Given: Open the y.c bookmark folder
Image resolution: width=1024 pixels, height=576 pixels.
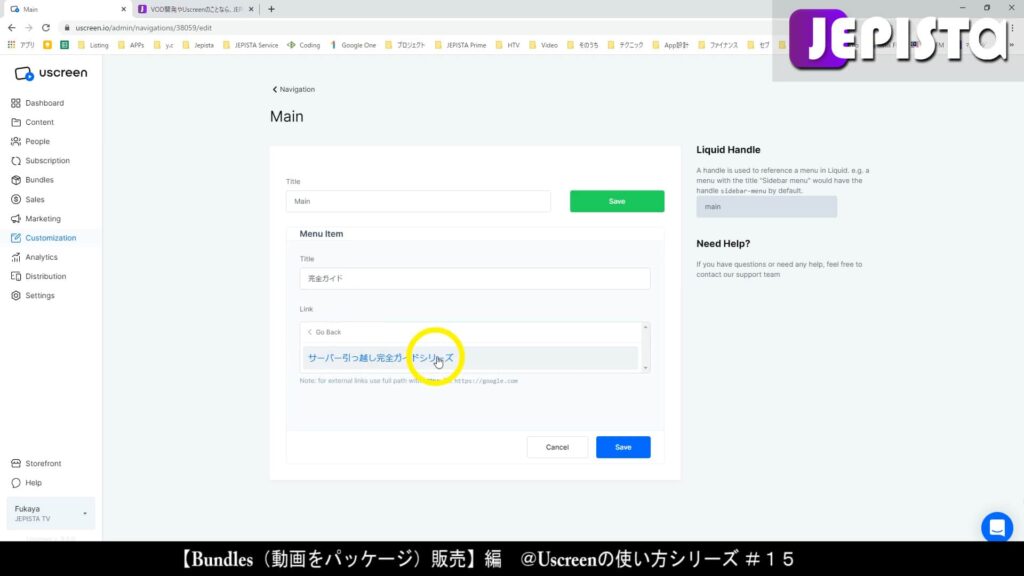Looking at the screenshot, I should pyautogui.click(x=163, y=45).
